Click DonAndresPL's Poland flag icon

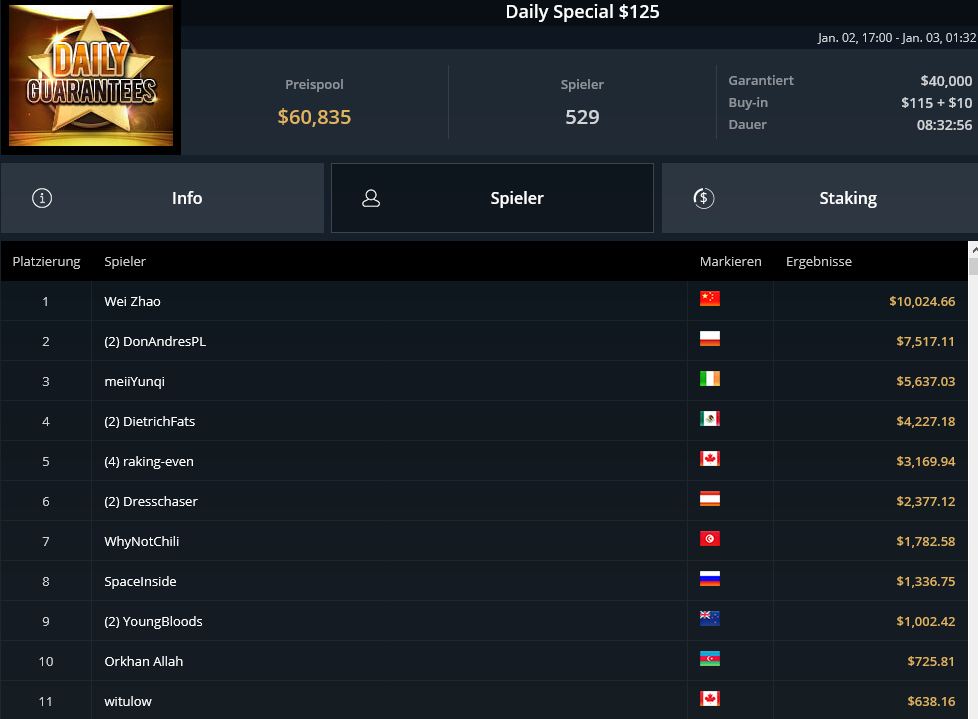click(710, 339)
